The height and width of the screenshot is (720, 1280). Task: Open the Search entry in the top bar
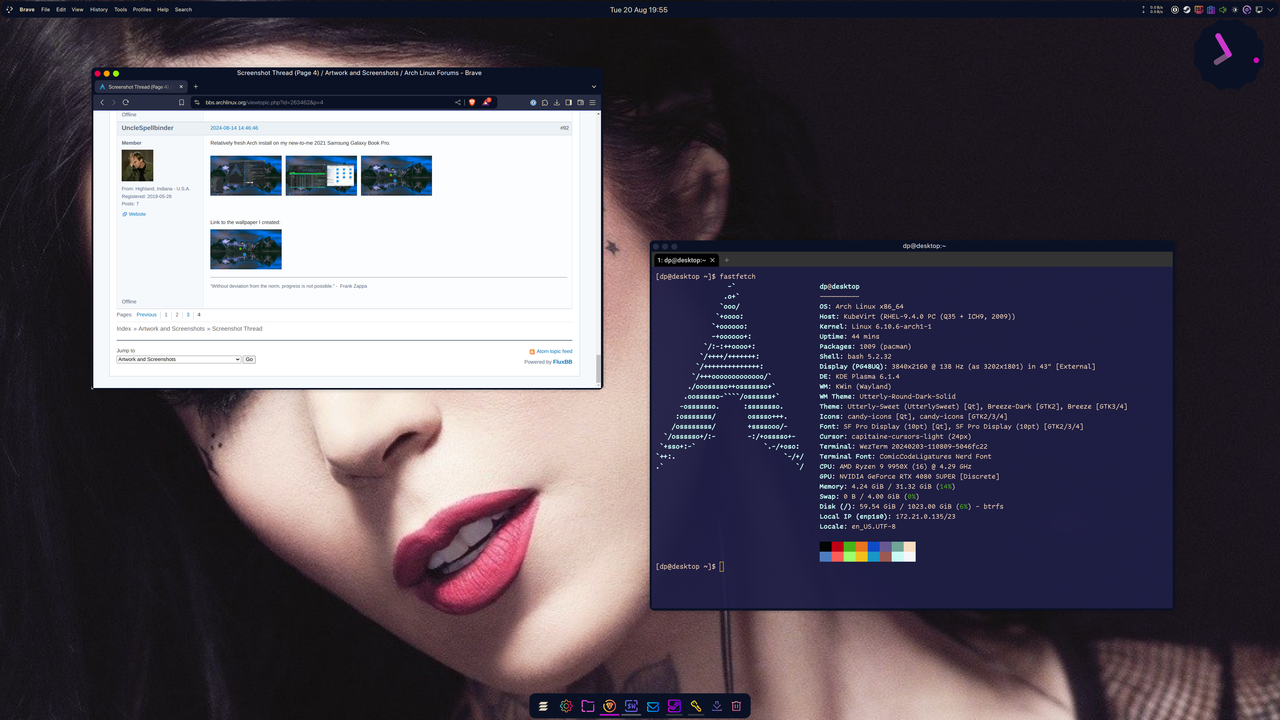click(x=183, y=9)
